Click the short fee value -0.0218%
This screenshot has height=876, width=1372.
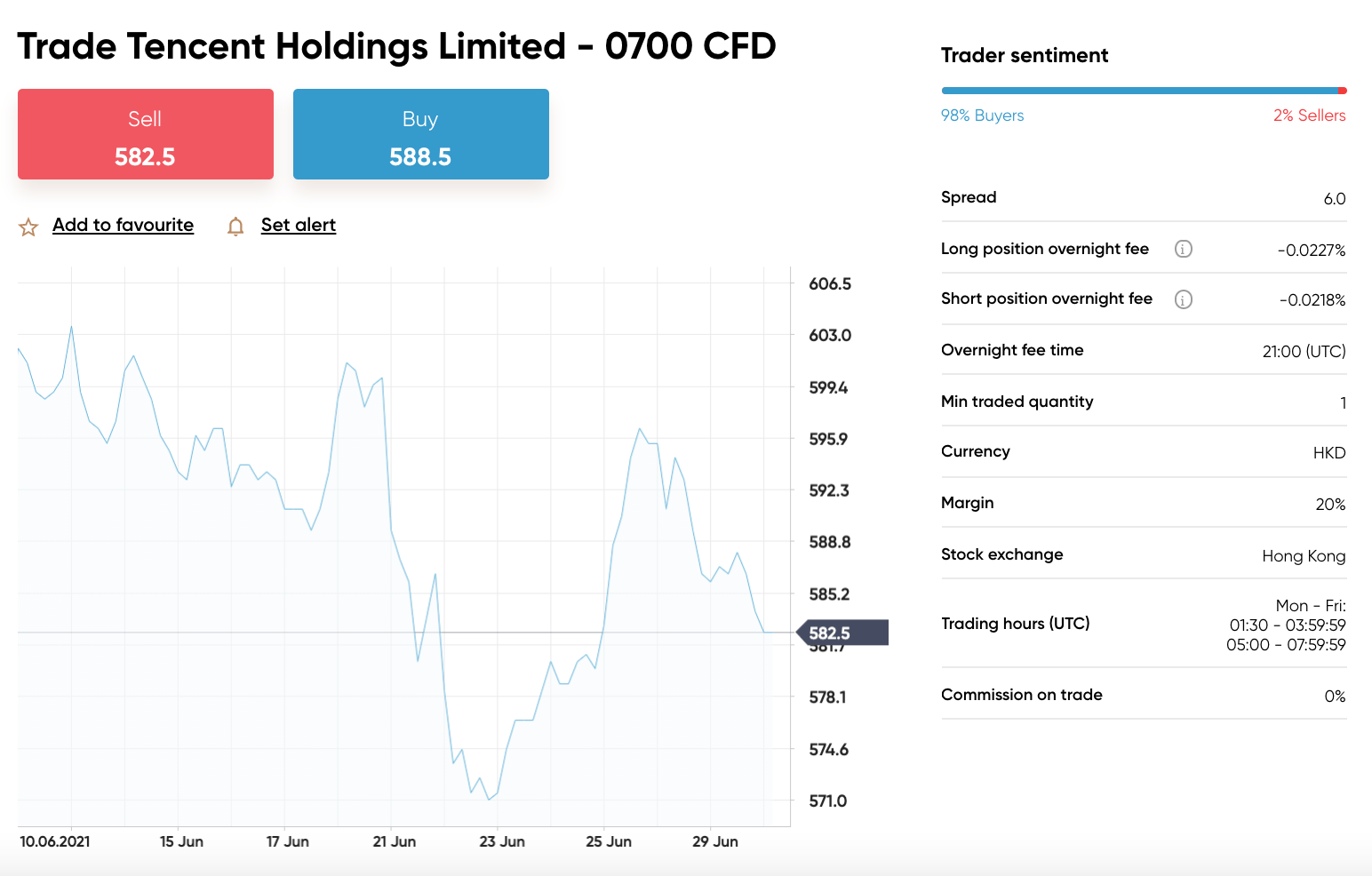[x=1312, y=300]
